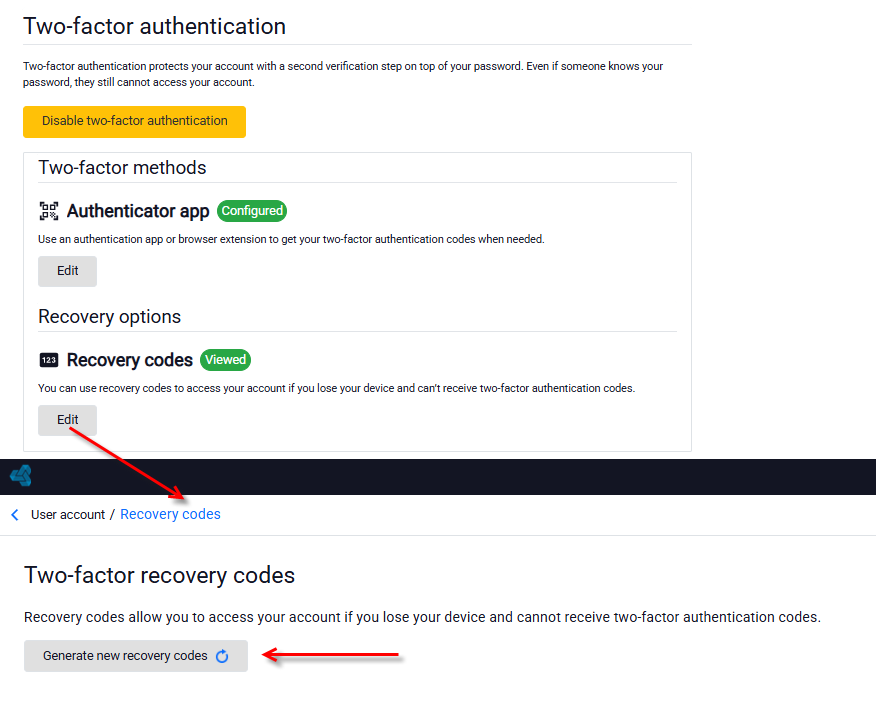
Task: Edit the Authenticator app method
Action: [67, 271]
